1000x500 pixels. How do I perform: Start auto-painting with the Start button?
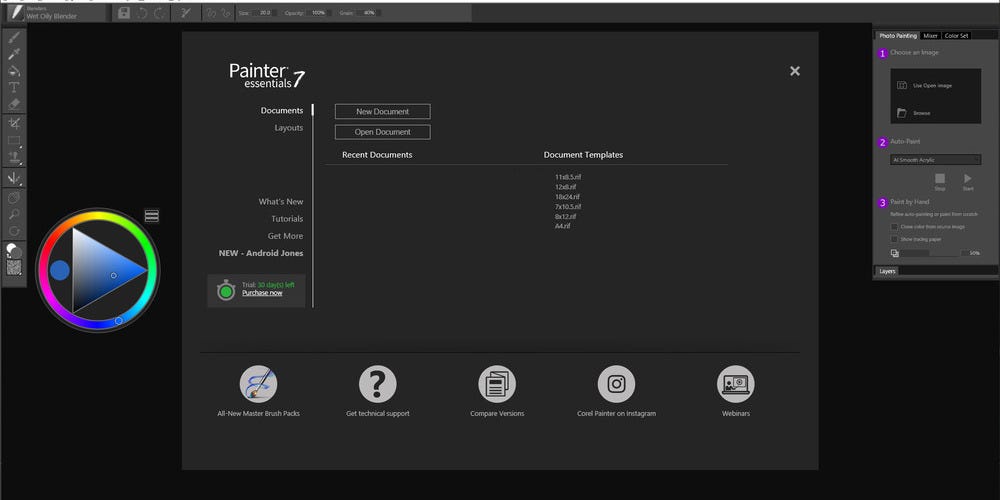tap(968, 181)
